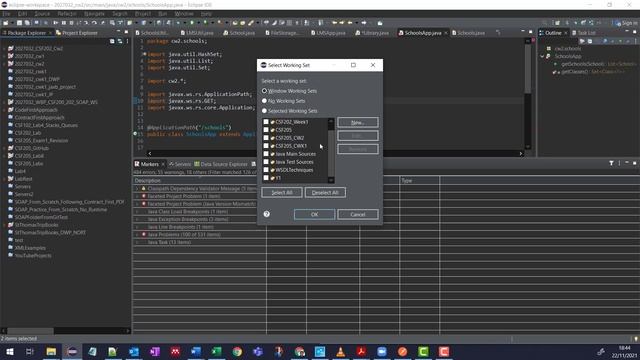Choose No Working Sets radio option
Viewport: 640px width, 360px height.
[x=264, y=100]
